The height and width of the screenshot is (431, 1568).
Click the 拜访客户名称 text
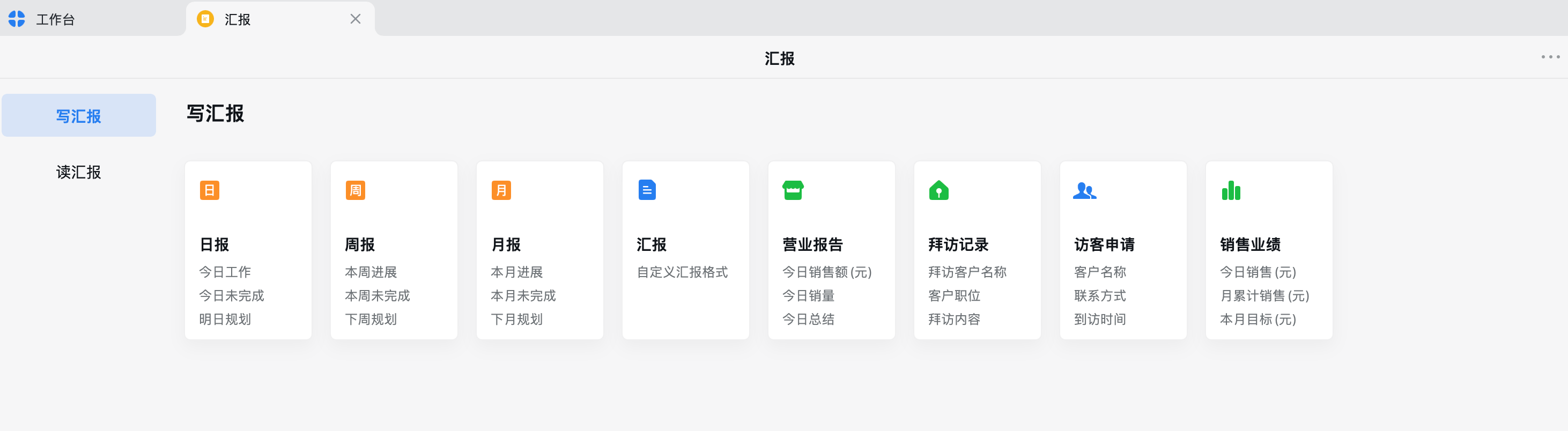coord(968,271)
